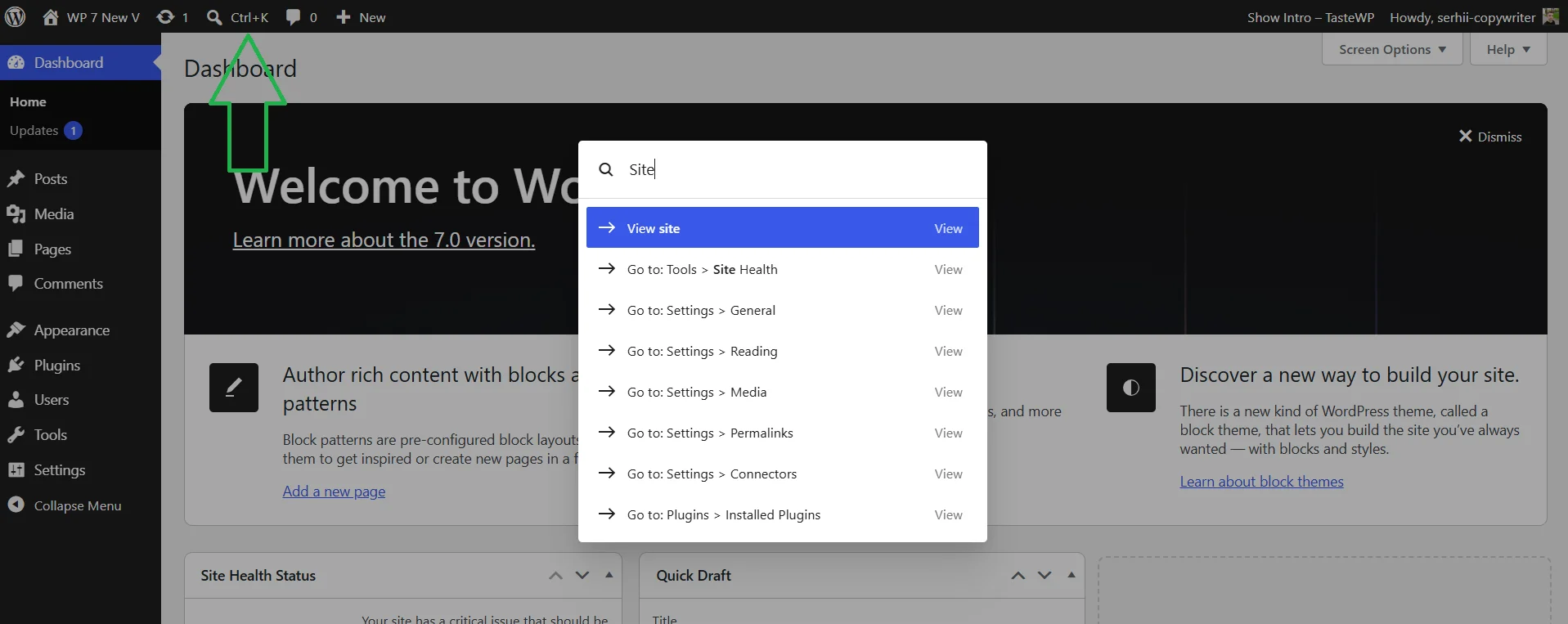Open the updates icon in admin bar
1568x624 pixels.
click(x=165, y=17)
